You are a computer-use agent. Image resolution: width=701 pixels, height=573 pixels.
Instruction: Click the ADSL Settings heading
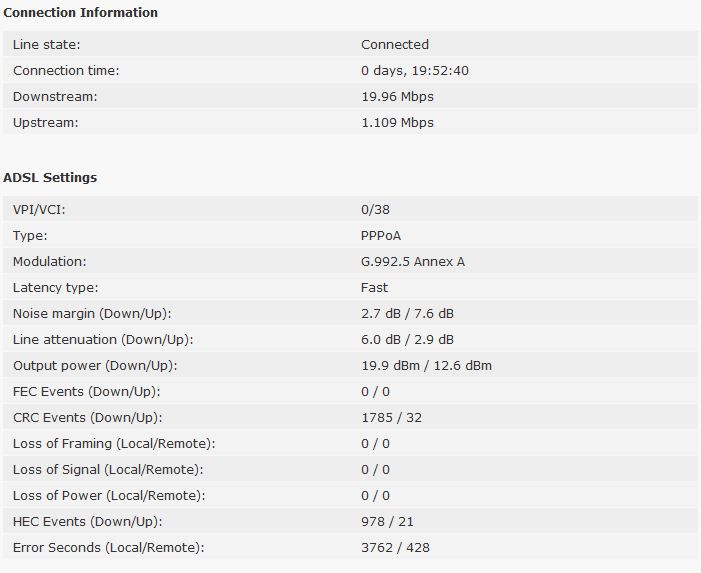click(x=50, y=177)
